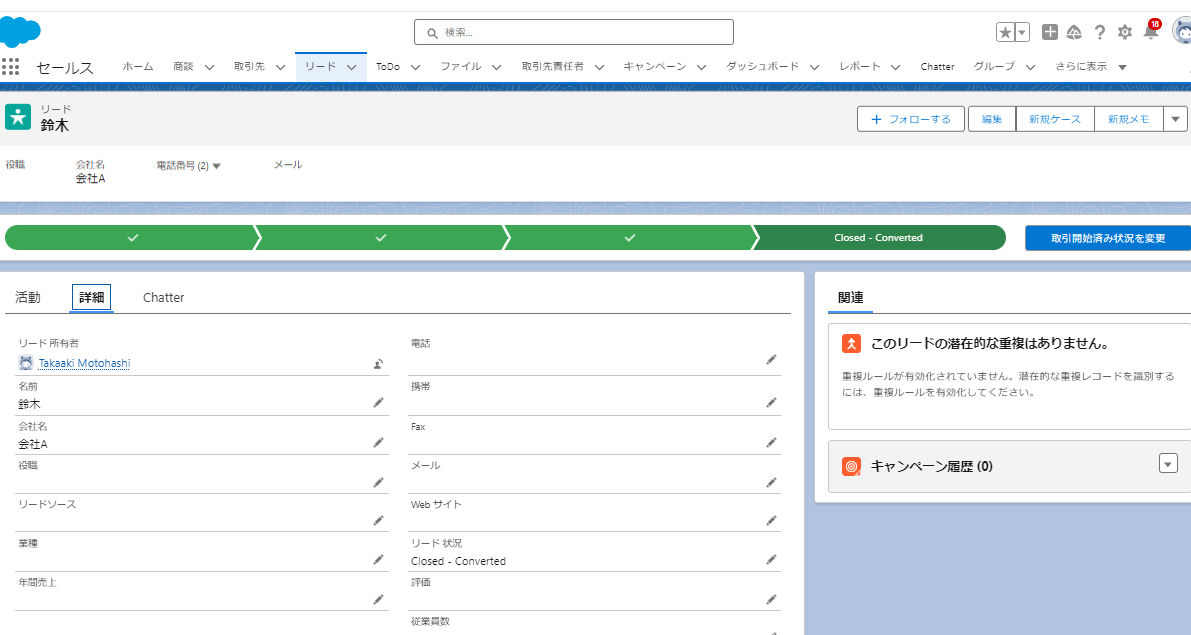Open the help question mark icon
This screenshot has width=1191, height=635.
pyautogui.click(x=1099, y=32)
